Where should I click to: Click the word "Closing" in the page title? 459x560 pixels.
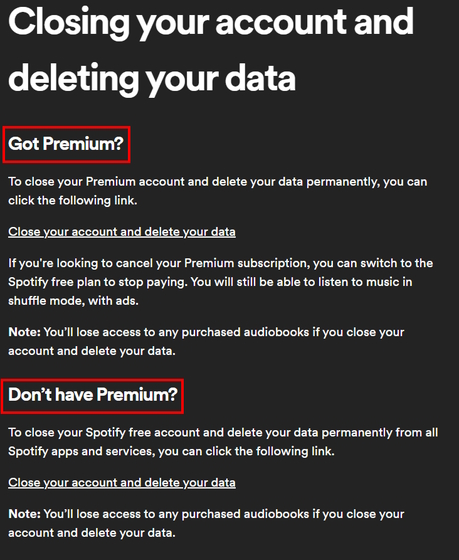point(69,22)
